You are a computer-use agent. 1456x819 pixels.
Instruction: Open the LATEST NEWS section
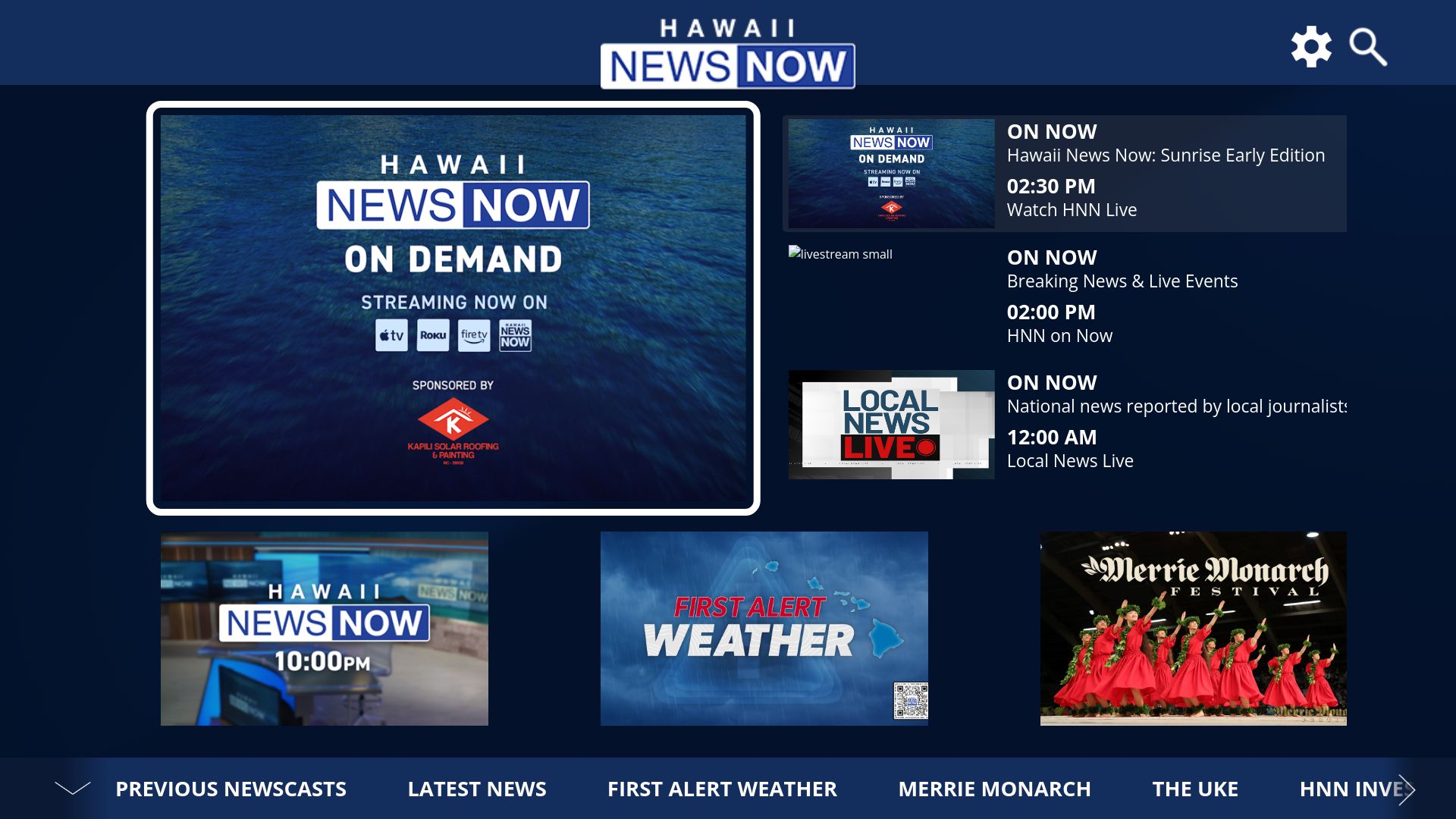coord(476,789)
